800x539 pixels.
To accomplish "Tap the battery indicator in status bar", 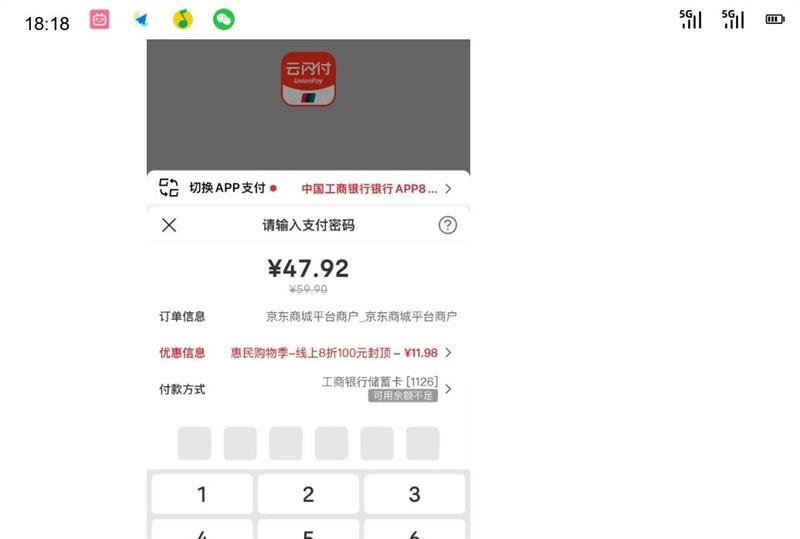I will (x=774, y=19).
